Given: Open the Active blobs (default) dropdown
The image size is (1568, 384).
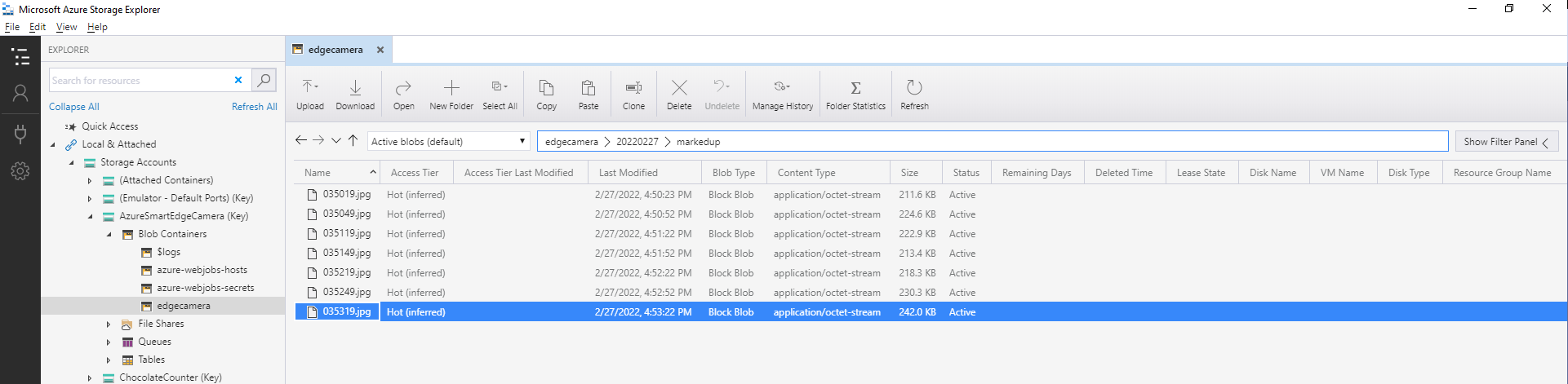Looking at the screenshot, I should point(448,142).
